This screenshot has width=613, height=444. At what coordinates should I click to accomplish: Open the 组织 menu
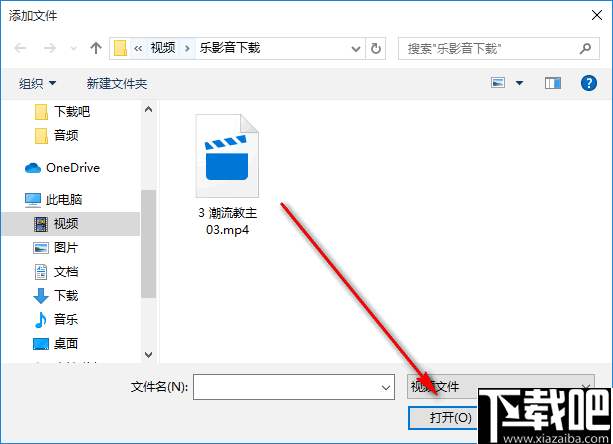coord(38,83)
